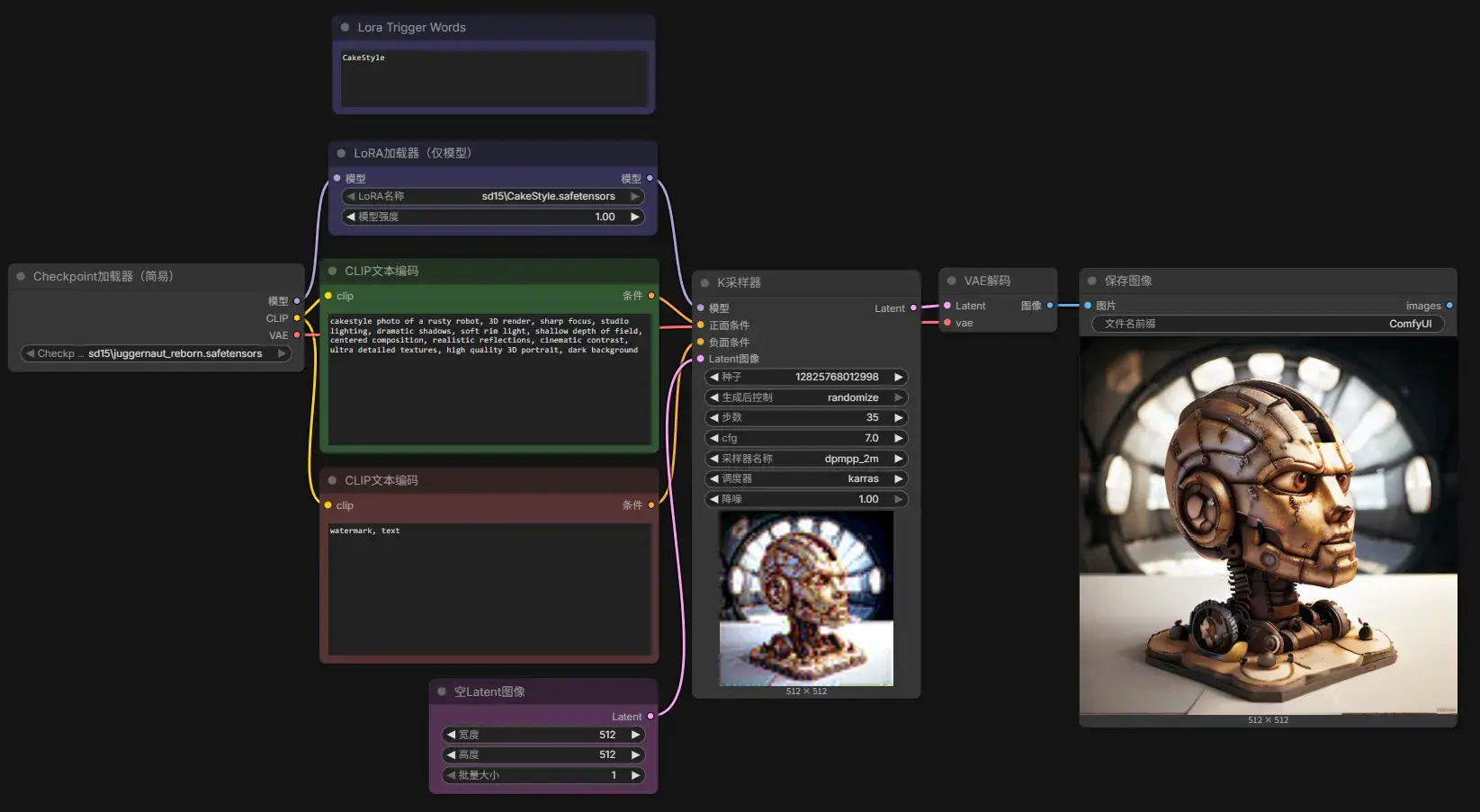Screen dimensions: 1480x812
Task: Click the Checkpoint loader 模型 output socket
Action: coord(297,301)
